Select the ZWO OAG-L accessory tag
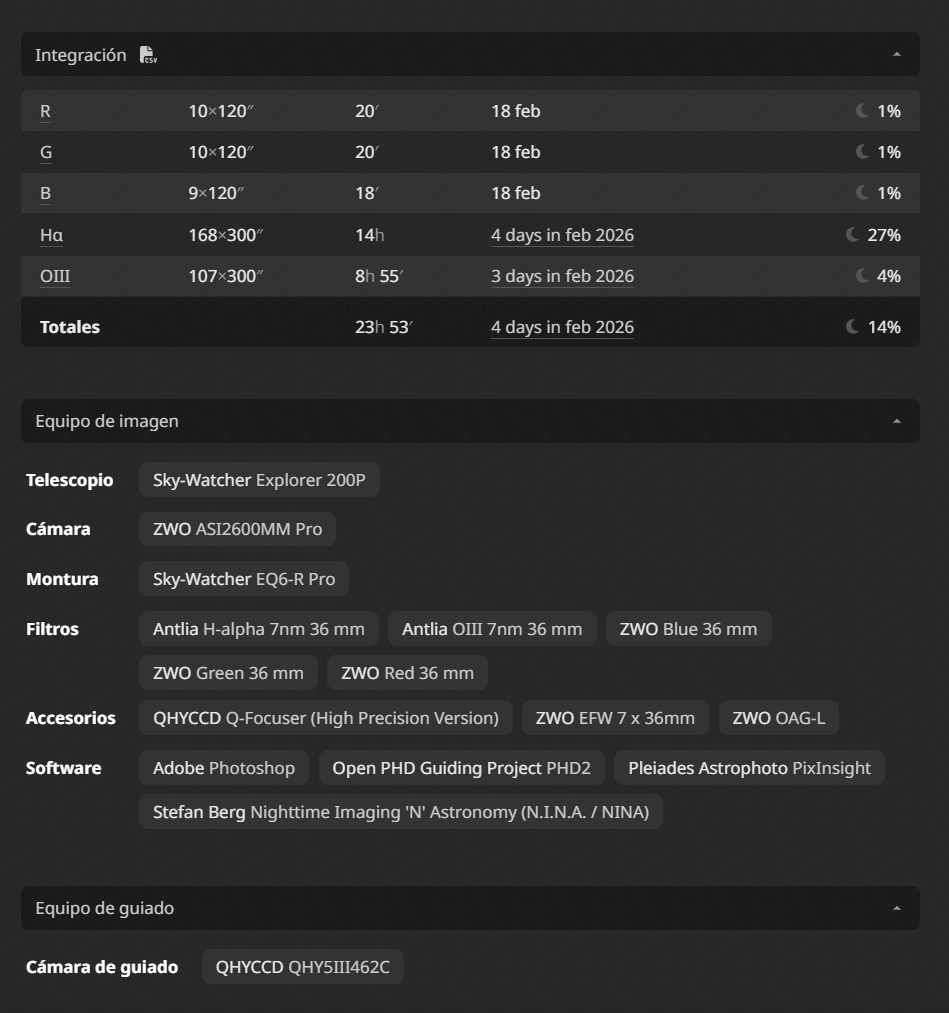 point(778,718)
